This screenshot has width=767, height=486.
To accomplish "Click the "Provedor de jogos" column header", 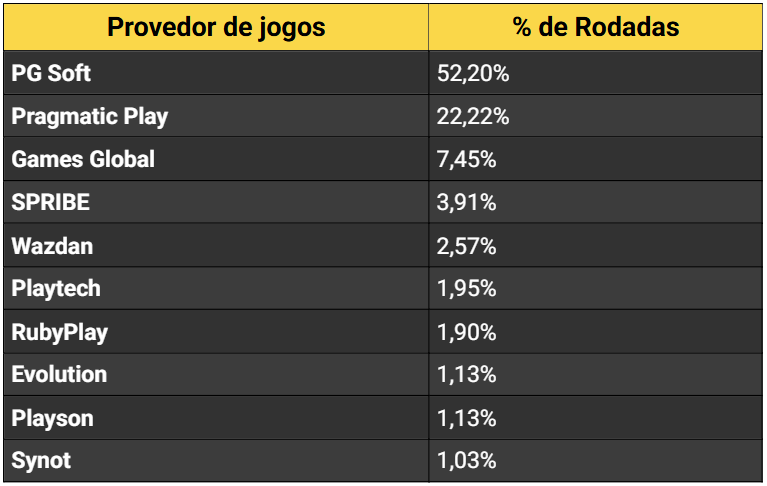I will (216, 27).
